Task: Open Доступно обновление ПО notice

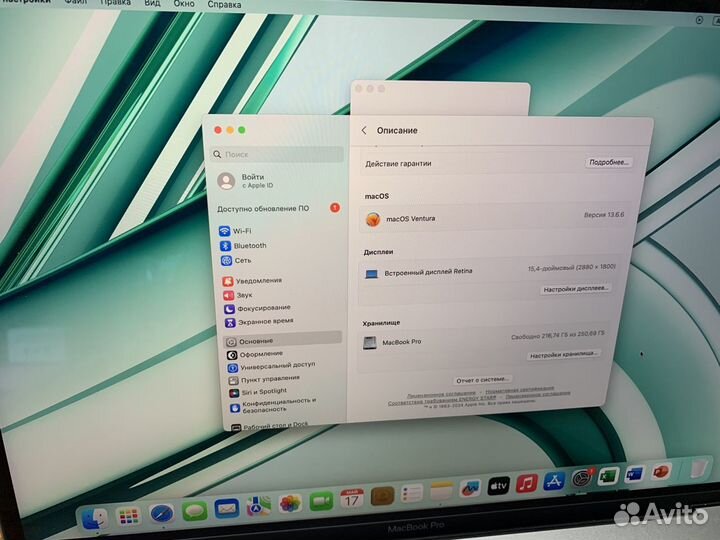Action: coord(278,208)
